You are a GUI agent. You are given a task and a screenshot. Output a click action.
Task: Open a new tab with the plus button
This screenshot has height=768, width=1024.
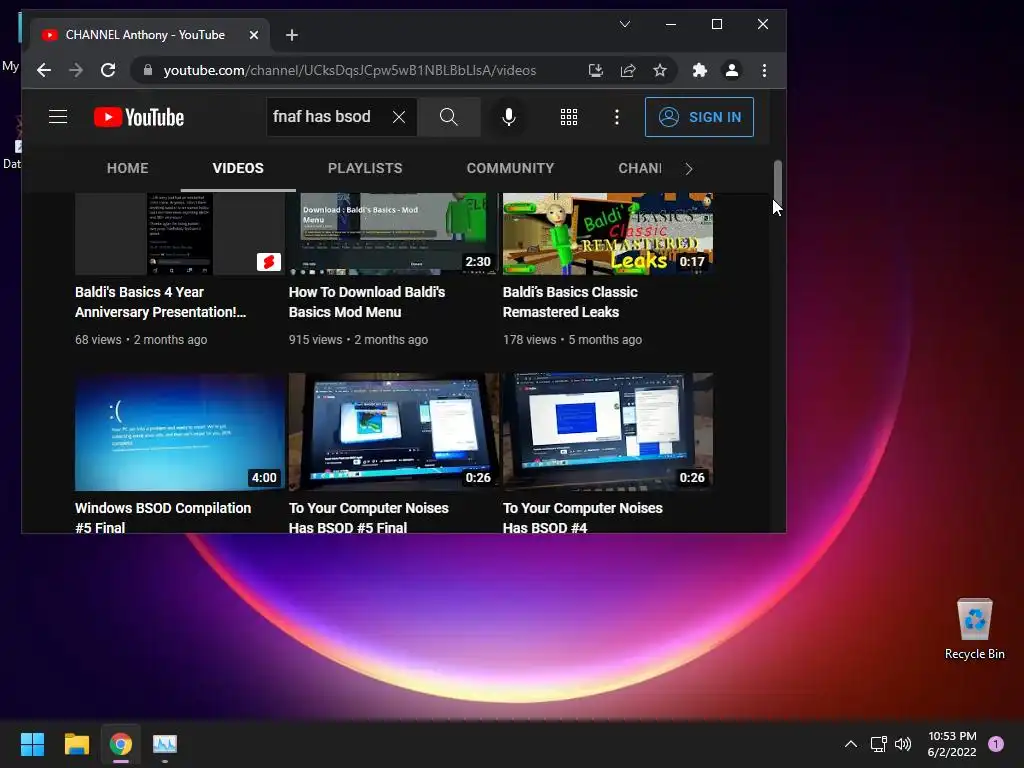click(x=292, y=35)
